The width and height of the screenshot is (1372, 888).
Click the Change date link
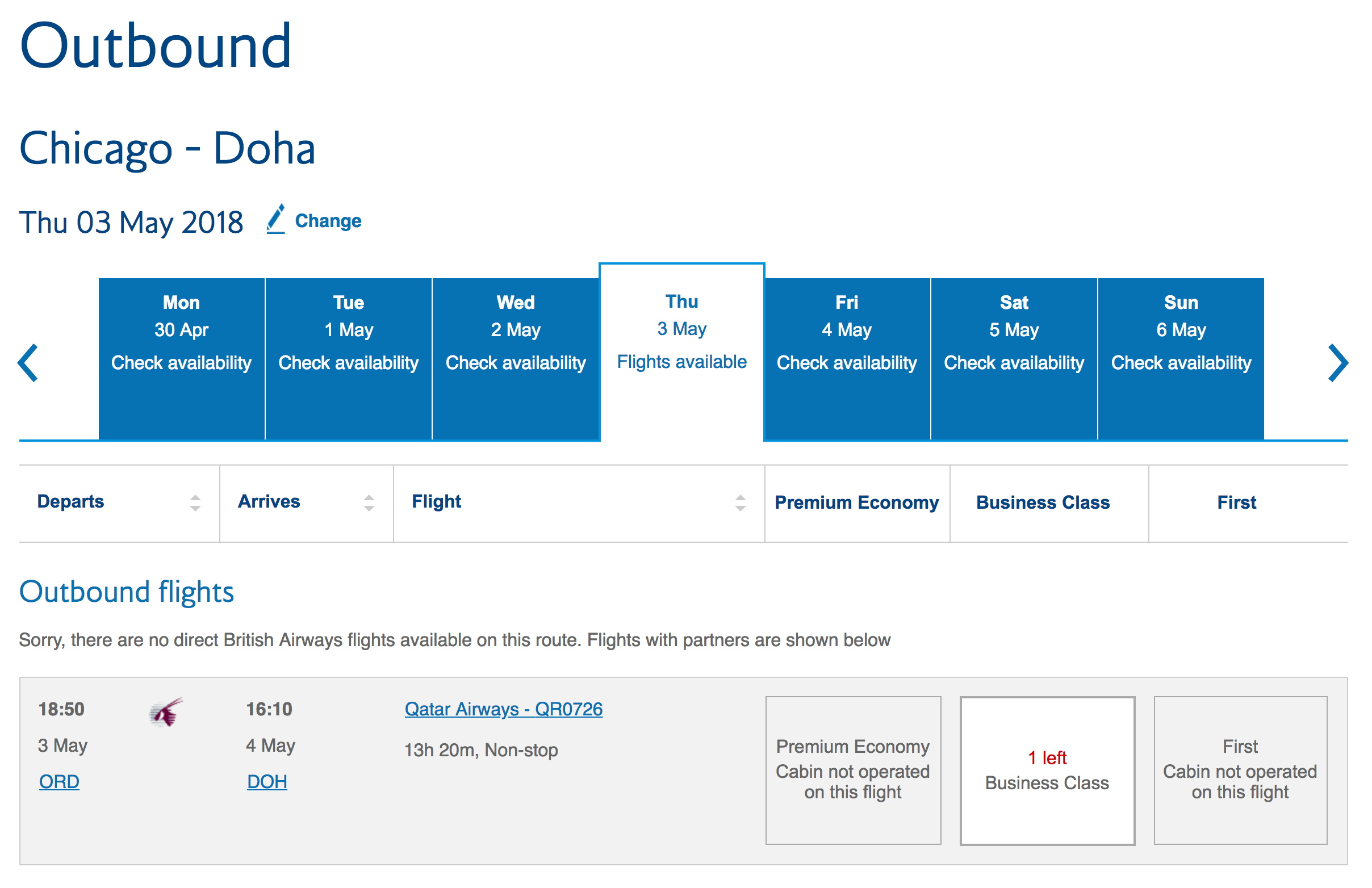[x=328, y=221]
